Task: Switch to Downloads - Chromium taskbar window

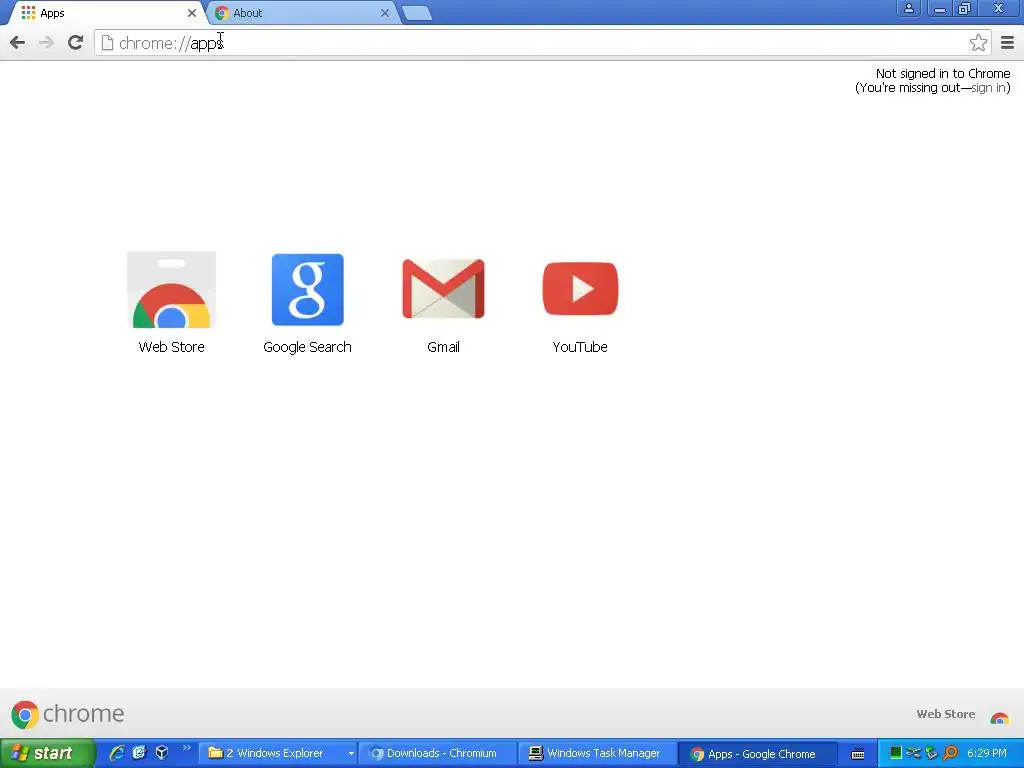Action: (438, 754)
